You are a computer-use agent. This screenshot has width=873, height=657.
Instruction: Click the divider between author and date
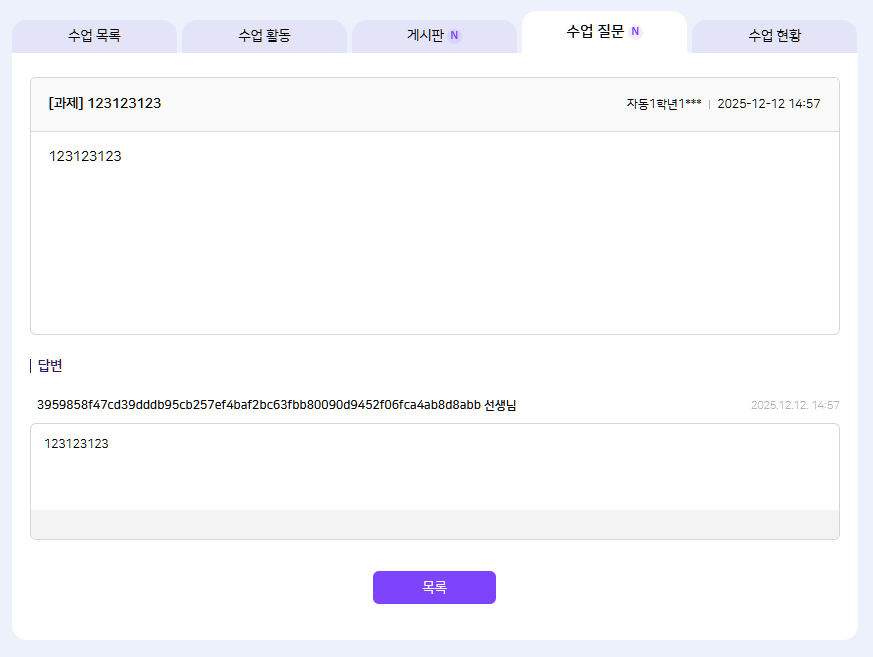point(709,104)
